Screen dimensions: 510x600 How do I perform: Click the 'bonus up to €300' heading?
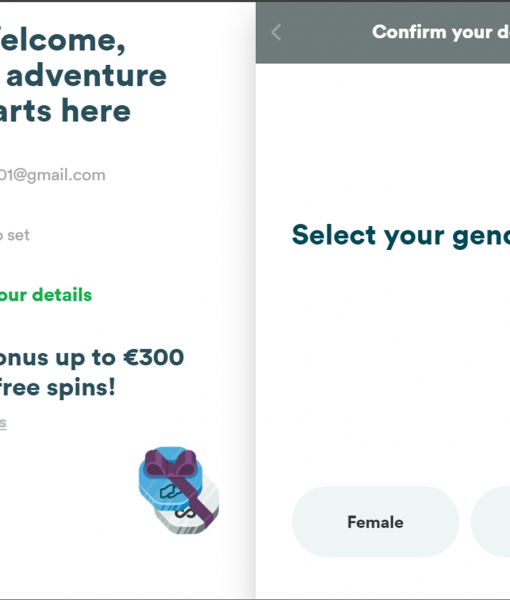pyautogui.click(x=92, y=358)
